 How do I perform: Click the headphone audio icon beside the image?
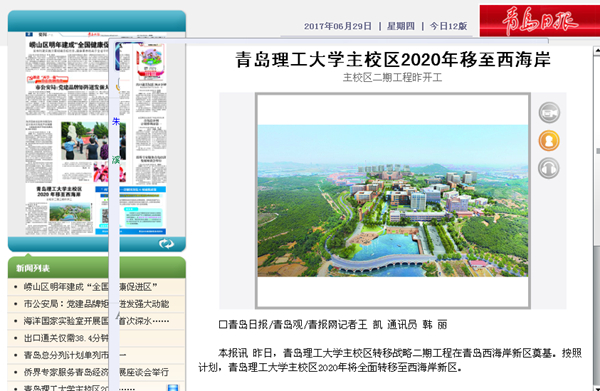(549, 168)
